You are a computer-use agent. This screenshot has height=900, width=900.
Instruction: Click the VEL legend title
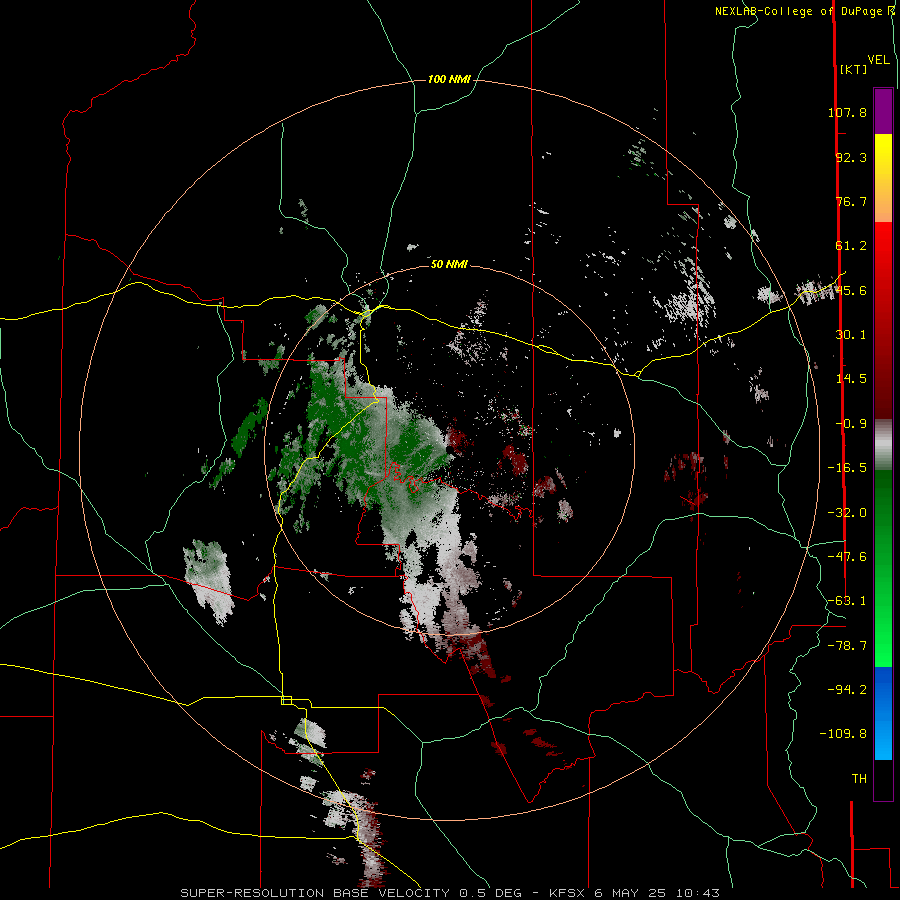point(879,60)
